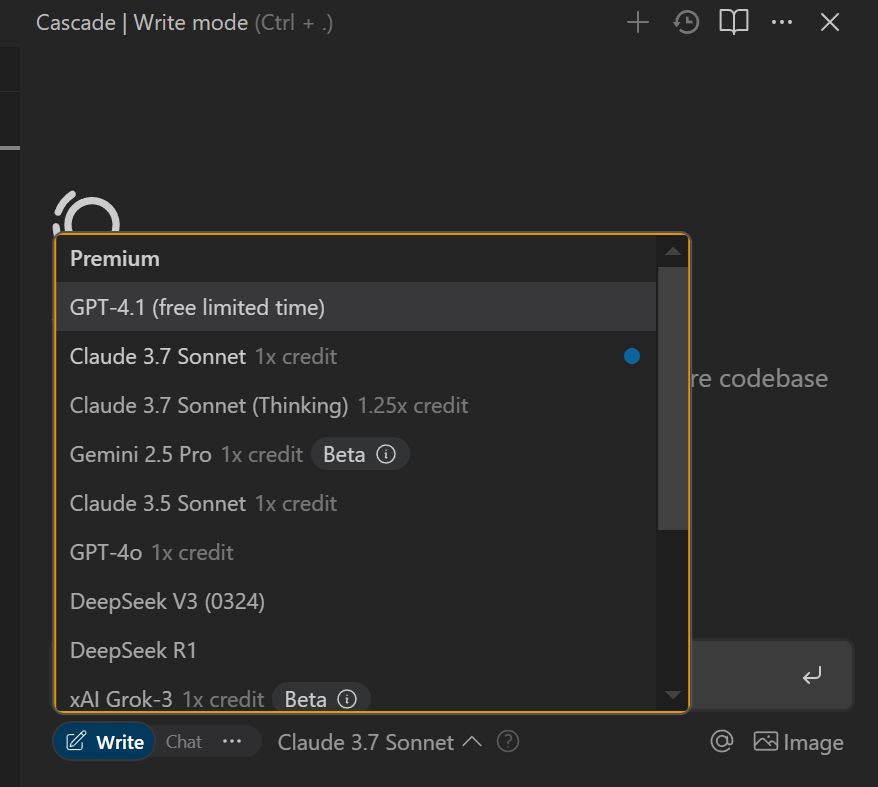Screen dimensions: 878x787
Task: Select the Claude 3.7 Sonnet model option
Action: (x=158, y=356)
